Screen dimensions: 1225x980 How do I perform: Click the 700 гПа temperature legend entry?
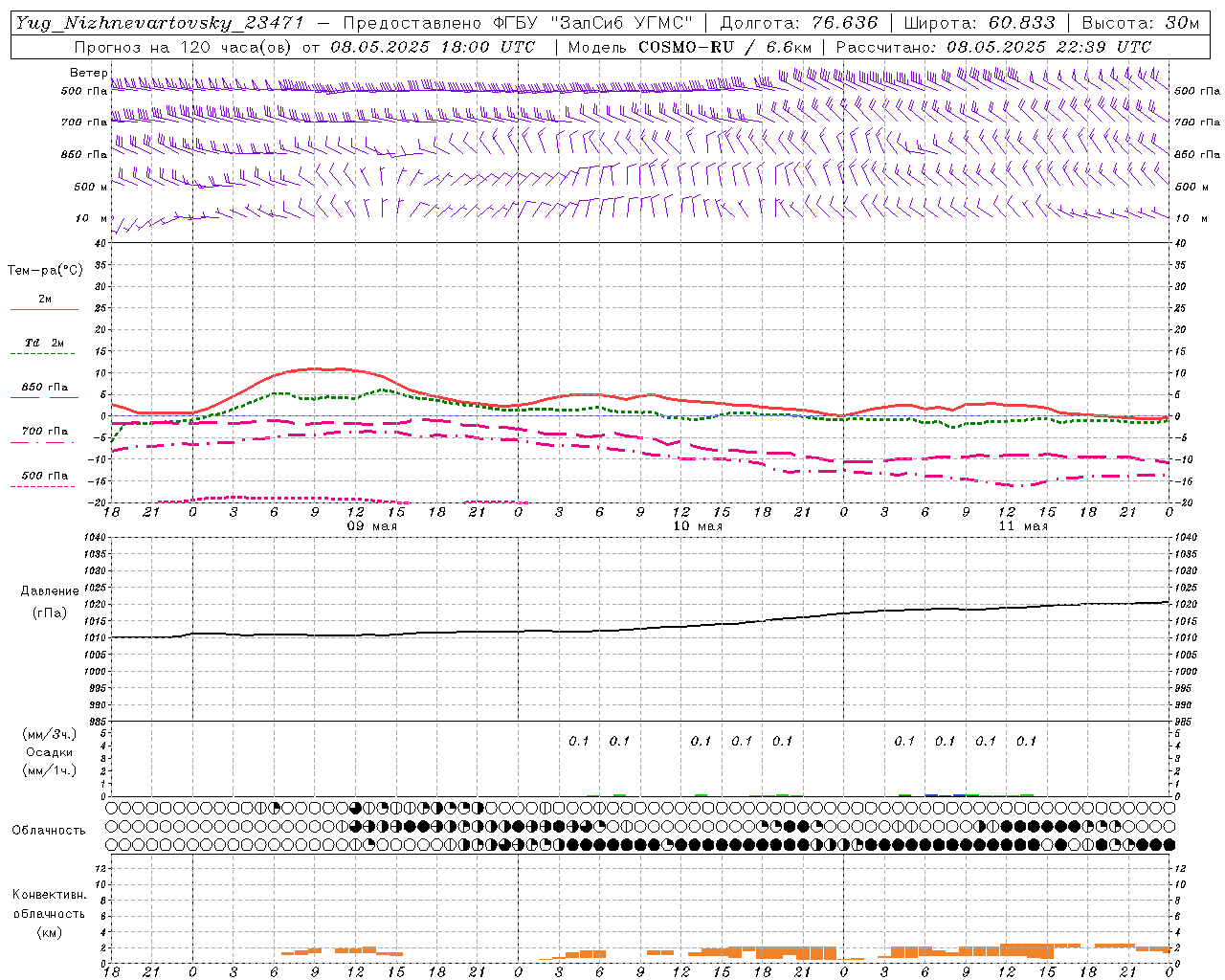point(45,431)
